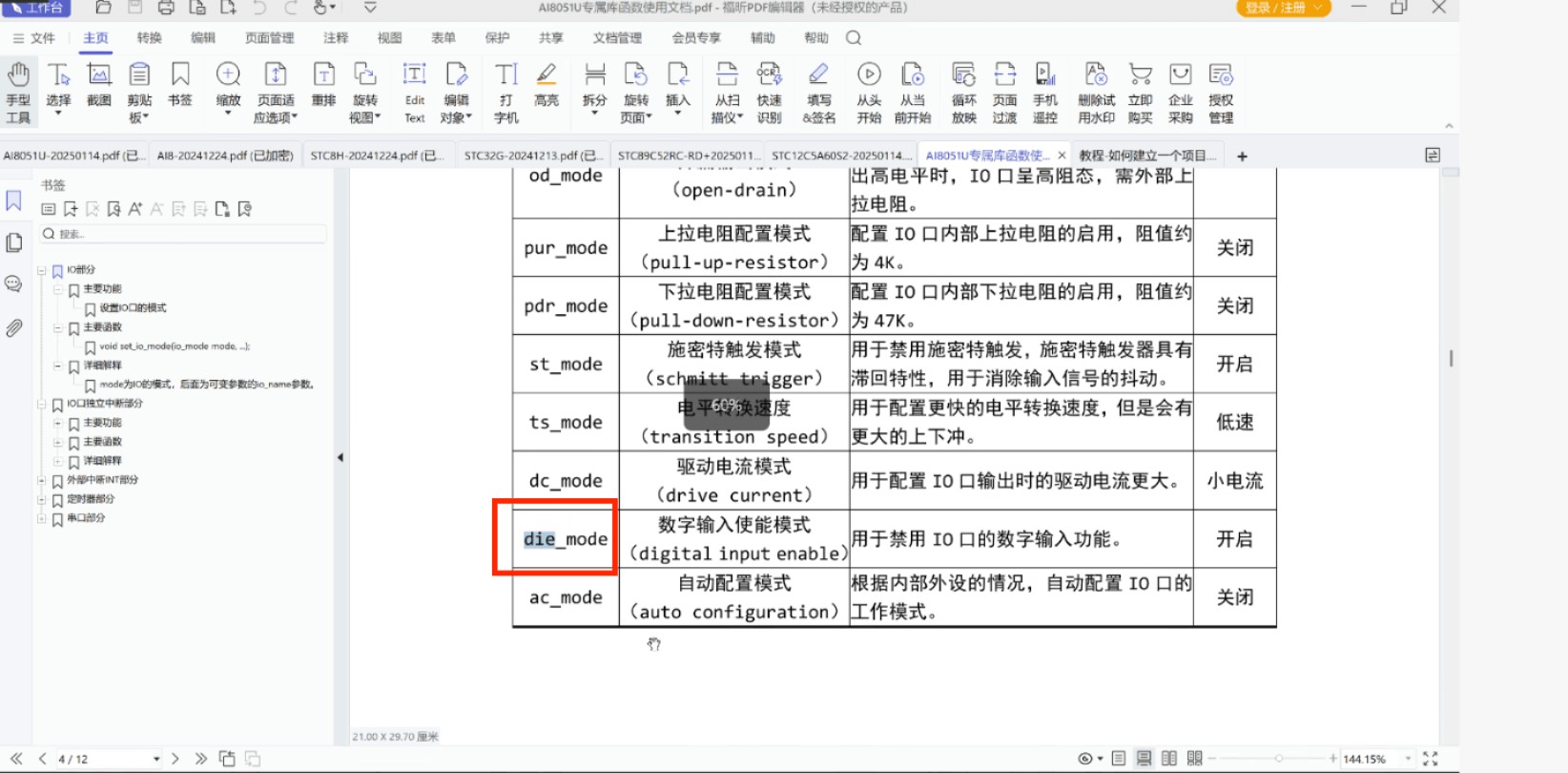Expand the 定时器部分 bookmark node
The height and width of the screenshot is (773, 1568).
click(x=42, y=499)
